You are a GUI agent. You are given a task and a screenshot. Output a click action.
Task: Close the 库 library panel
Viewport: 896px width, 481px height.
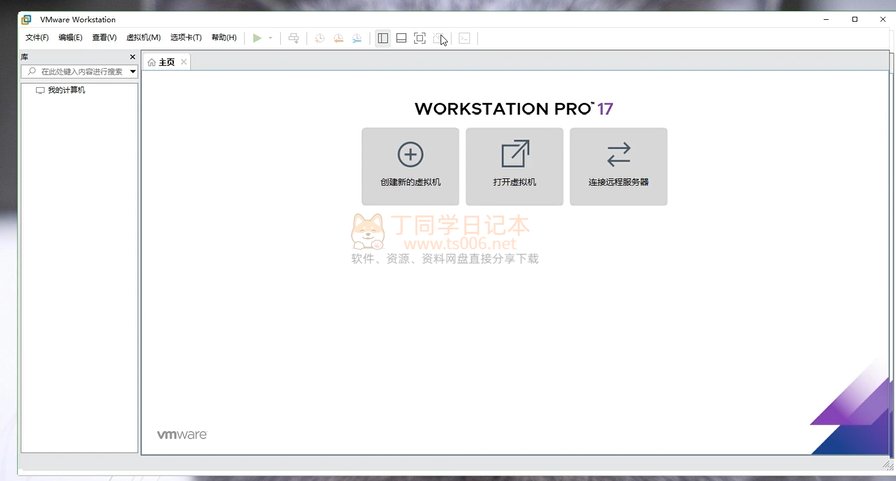point(133,57)
